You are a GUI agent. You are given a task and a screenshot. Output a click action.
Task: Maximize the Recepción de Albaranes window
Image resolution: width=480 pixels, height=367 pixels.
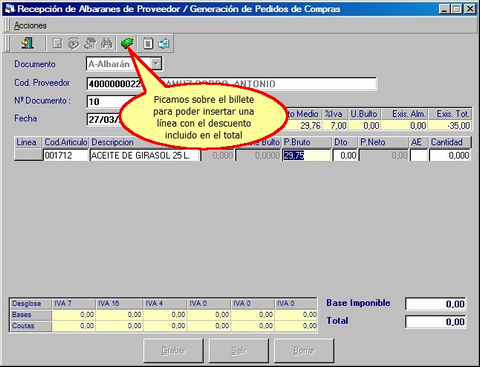456,9
